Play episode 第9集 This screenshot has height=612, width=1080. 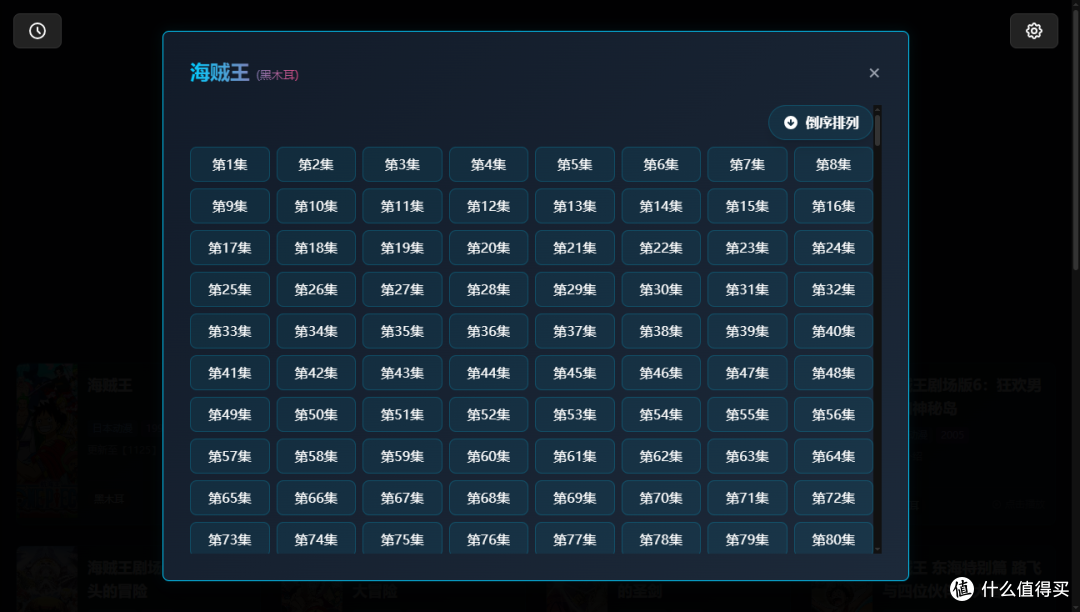click(230, 206)
